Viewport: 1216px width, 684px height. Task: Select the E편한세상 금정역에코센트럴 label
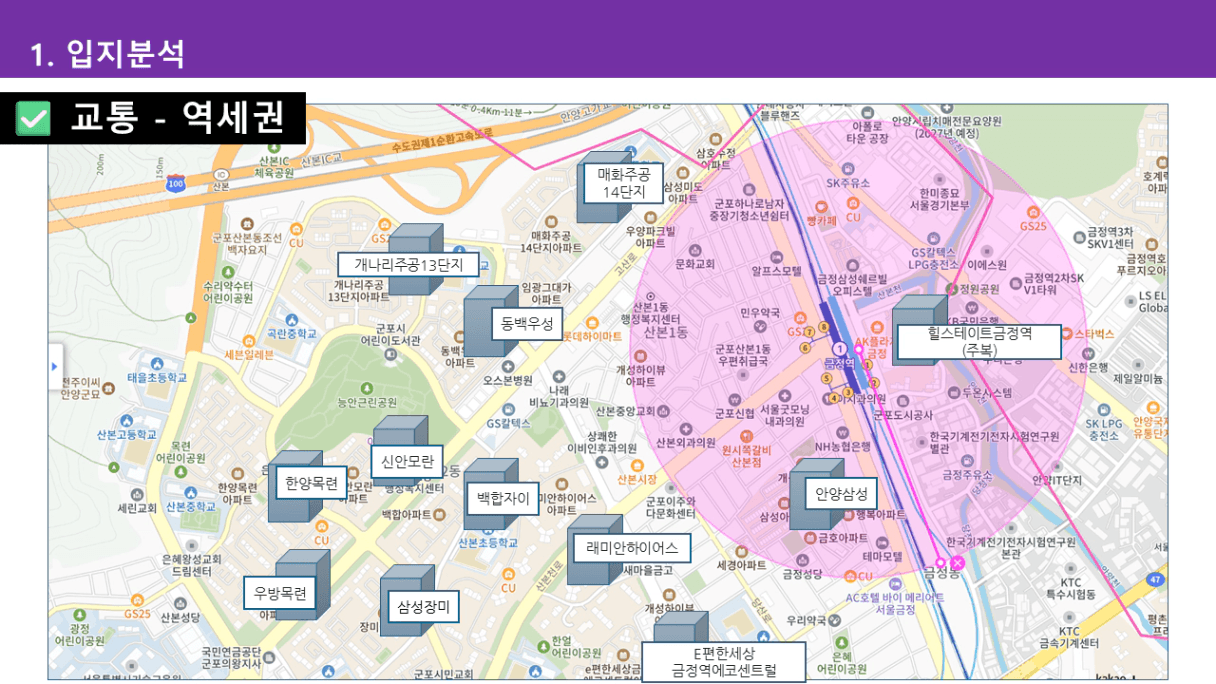724,662
